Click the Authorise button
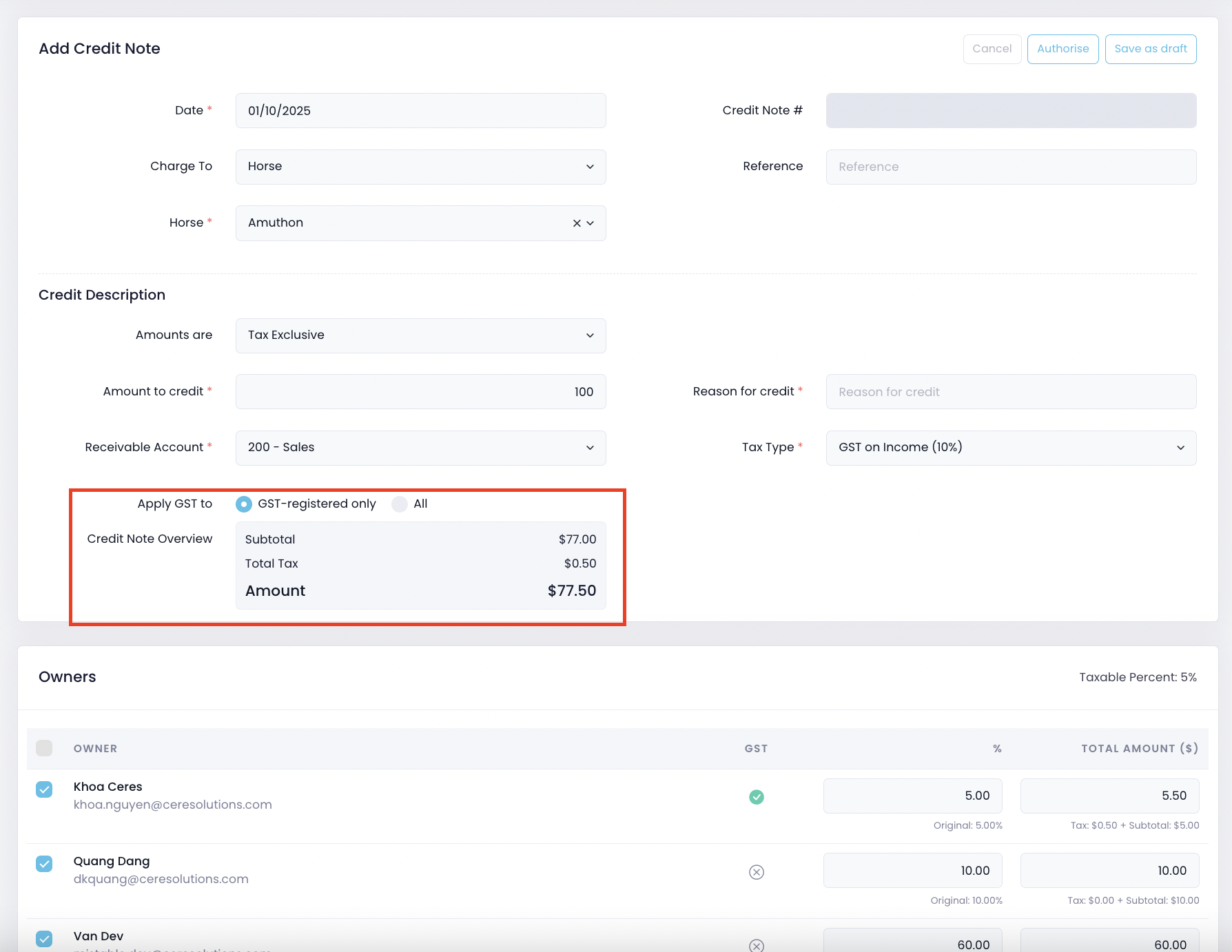Image resolution: width=1232 pixels, height=952 pixels. pos(1062,49)
